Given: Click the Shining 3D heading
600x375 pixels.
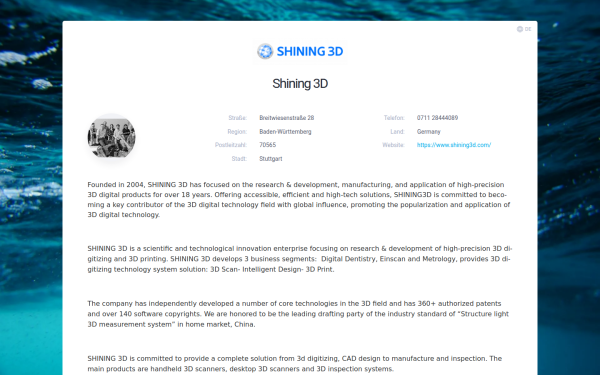Looking at the screenshot, I should click(300, 83).
